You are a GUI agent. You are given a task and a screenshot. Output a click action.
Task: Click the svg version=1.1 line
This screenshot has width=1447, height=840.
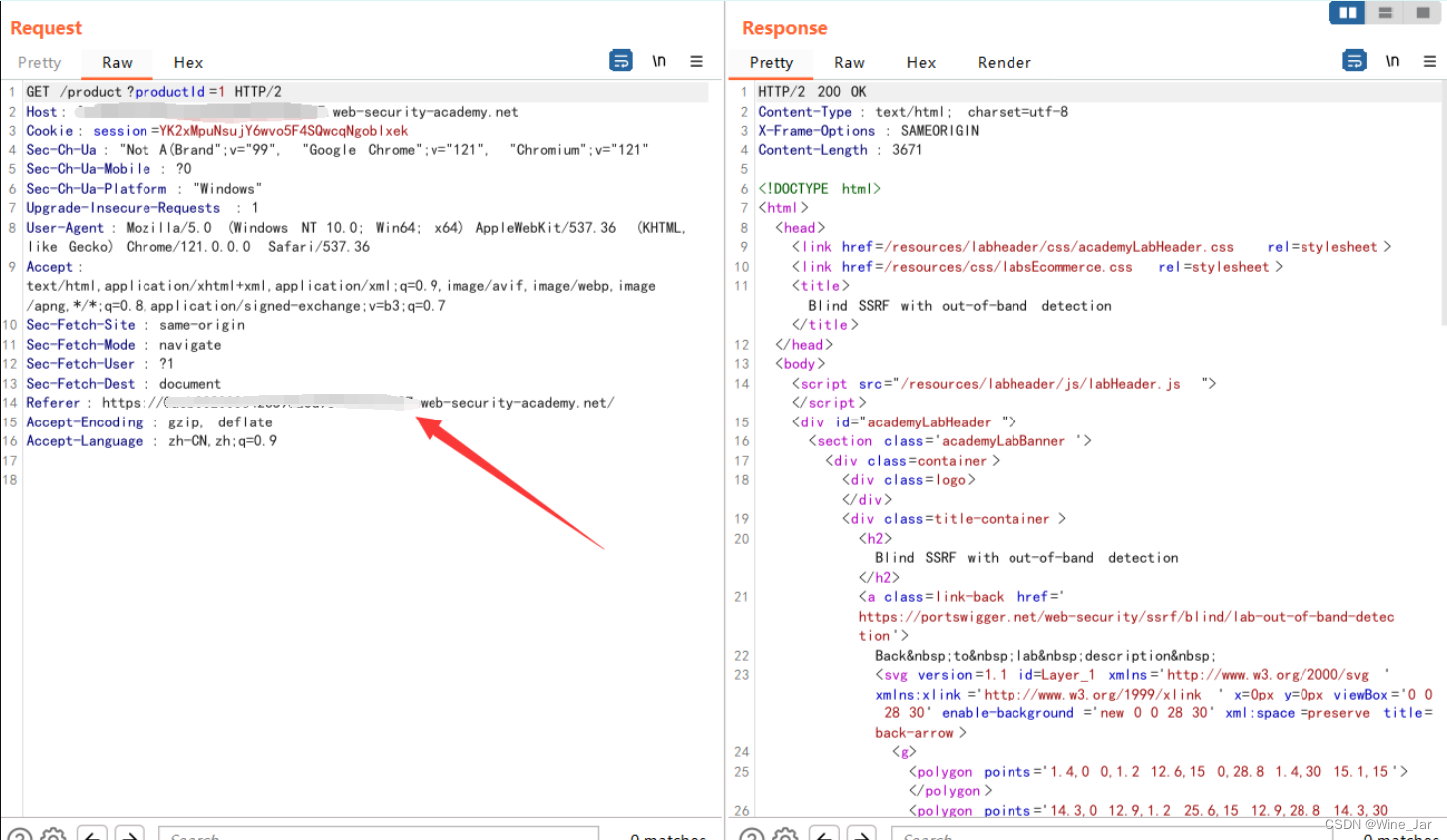1132,675
